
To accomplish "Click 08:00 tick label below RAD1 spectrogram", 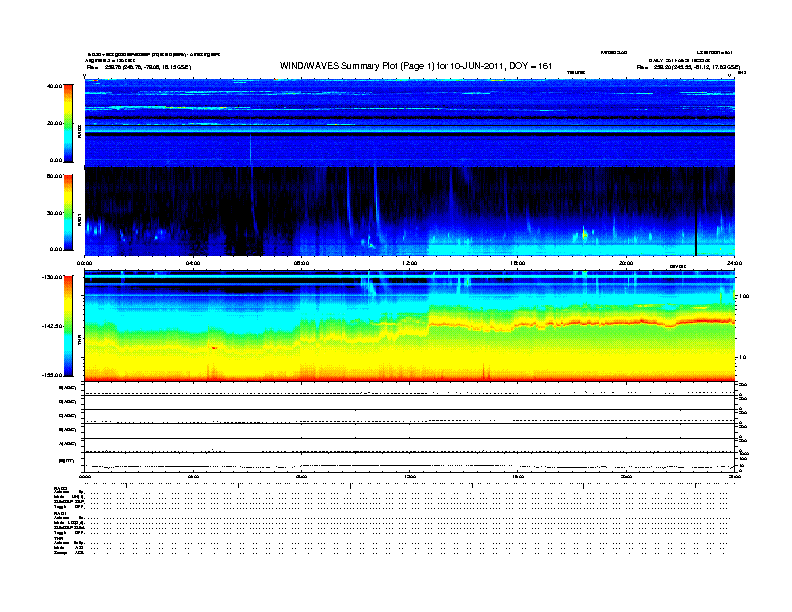I will [302, 263].
